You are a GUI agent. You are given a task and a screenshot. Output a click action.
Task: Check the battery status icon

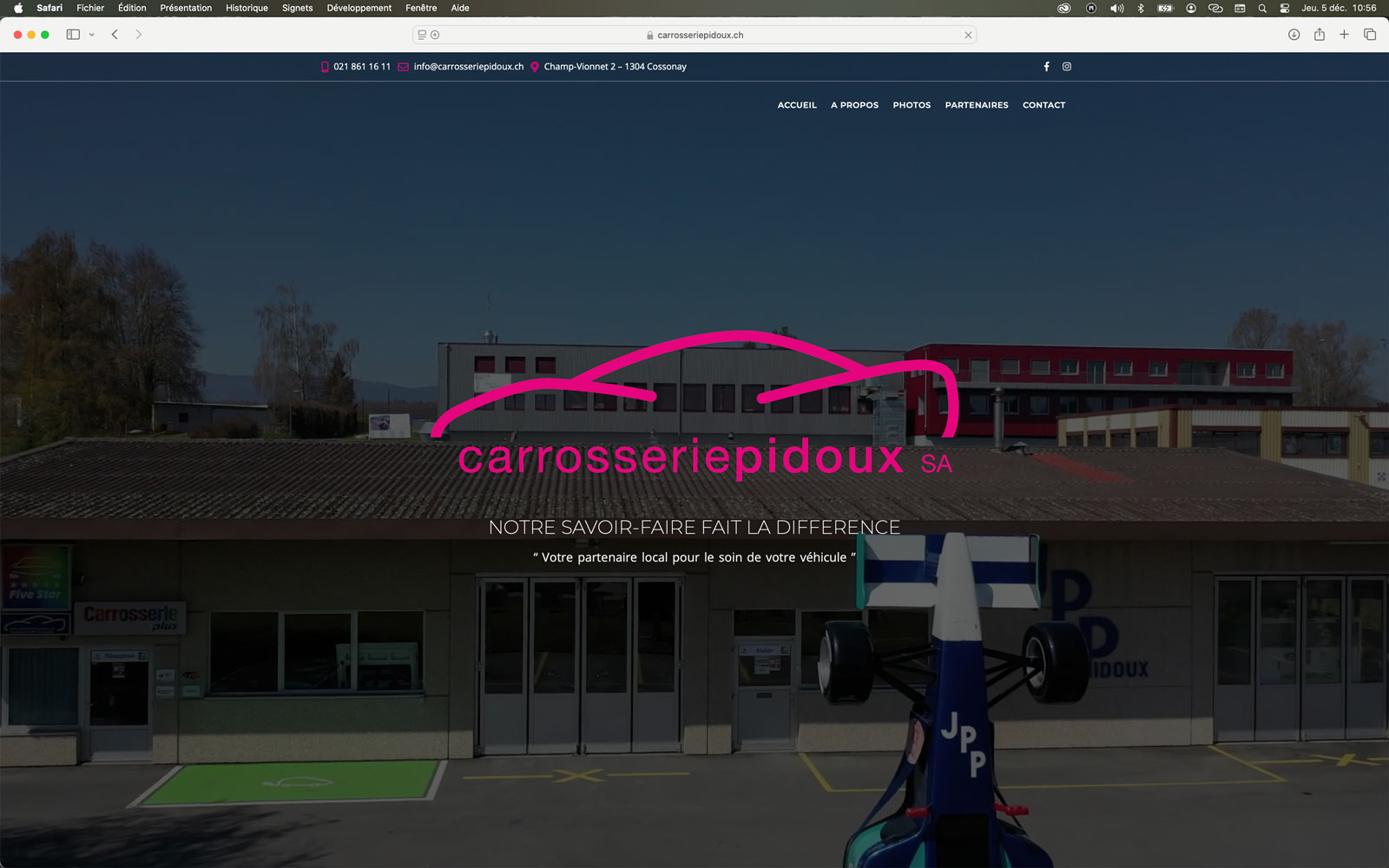click(x=1165, y=8)
